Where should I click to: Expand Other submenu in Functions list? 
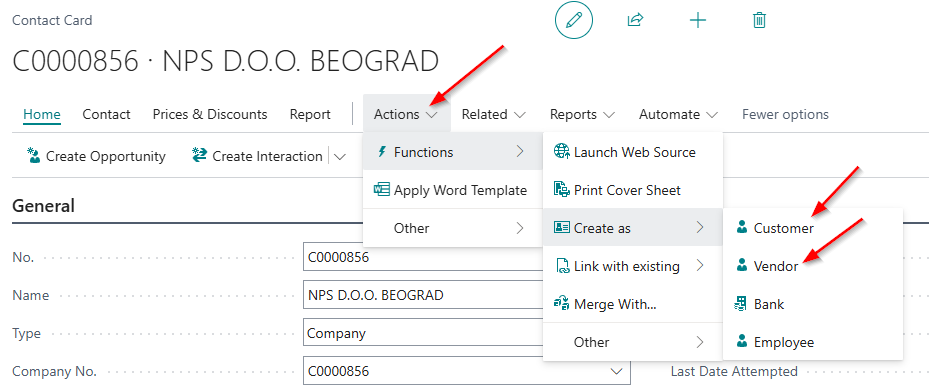coord(633,342)
